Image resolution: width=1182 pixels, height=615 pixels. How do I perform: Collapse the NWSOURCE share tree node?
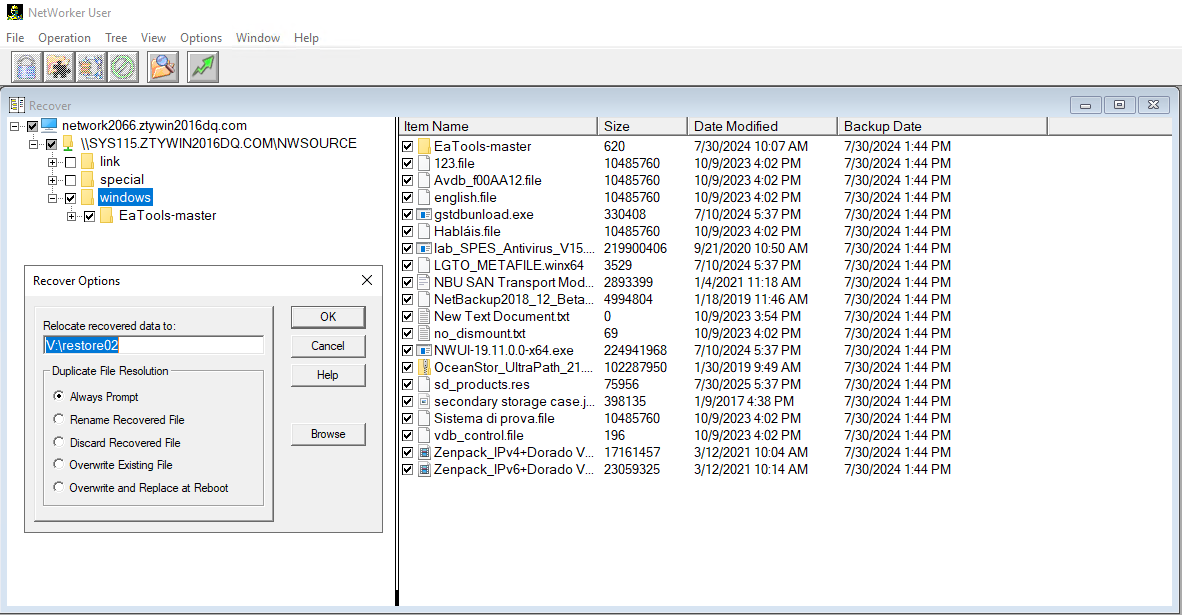click(33, 144)
